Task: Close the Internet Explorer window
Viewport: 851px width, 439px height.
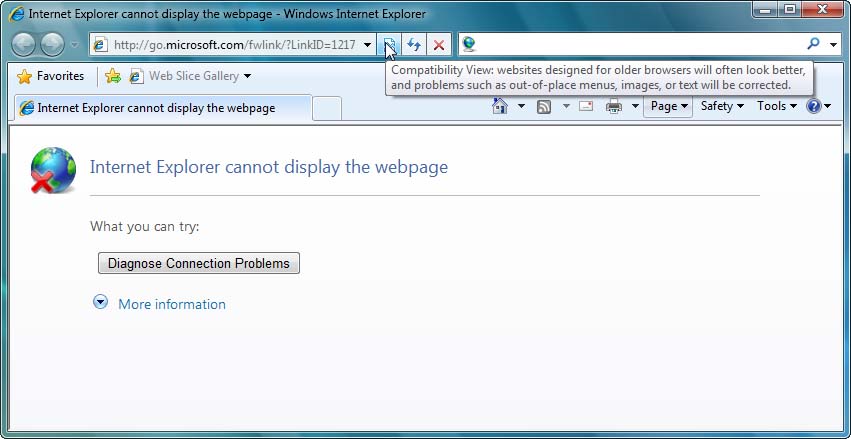Action: coord(823,10)
